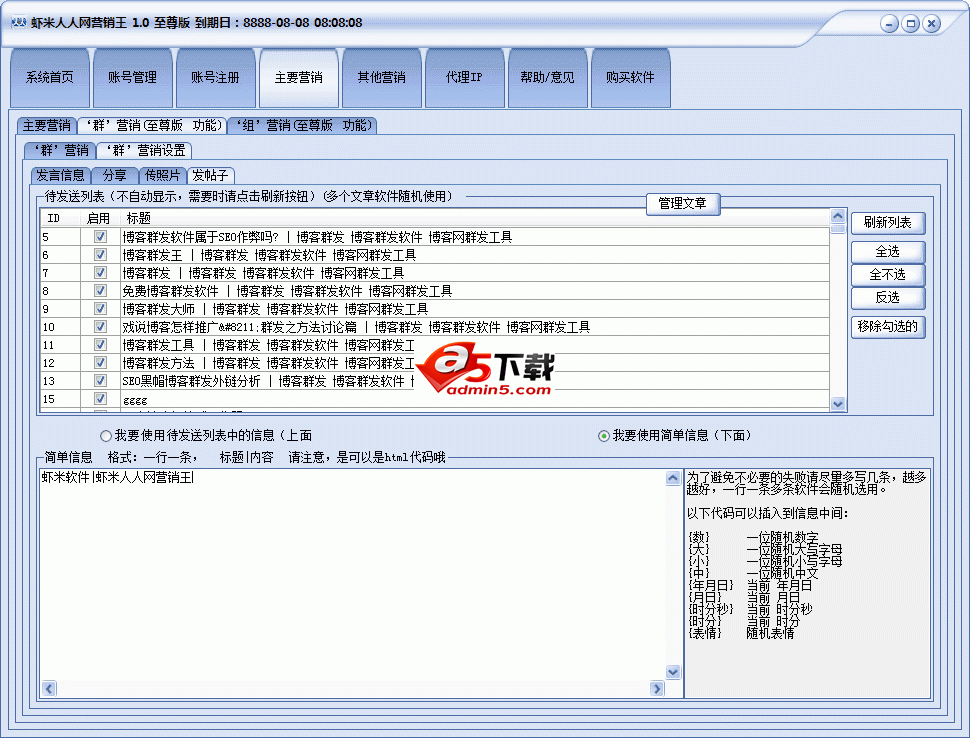Toggle checkbox for row ID 13
The height and width of the screenshot is (738, 970).
[x=100, y=380]
